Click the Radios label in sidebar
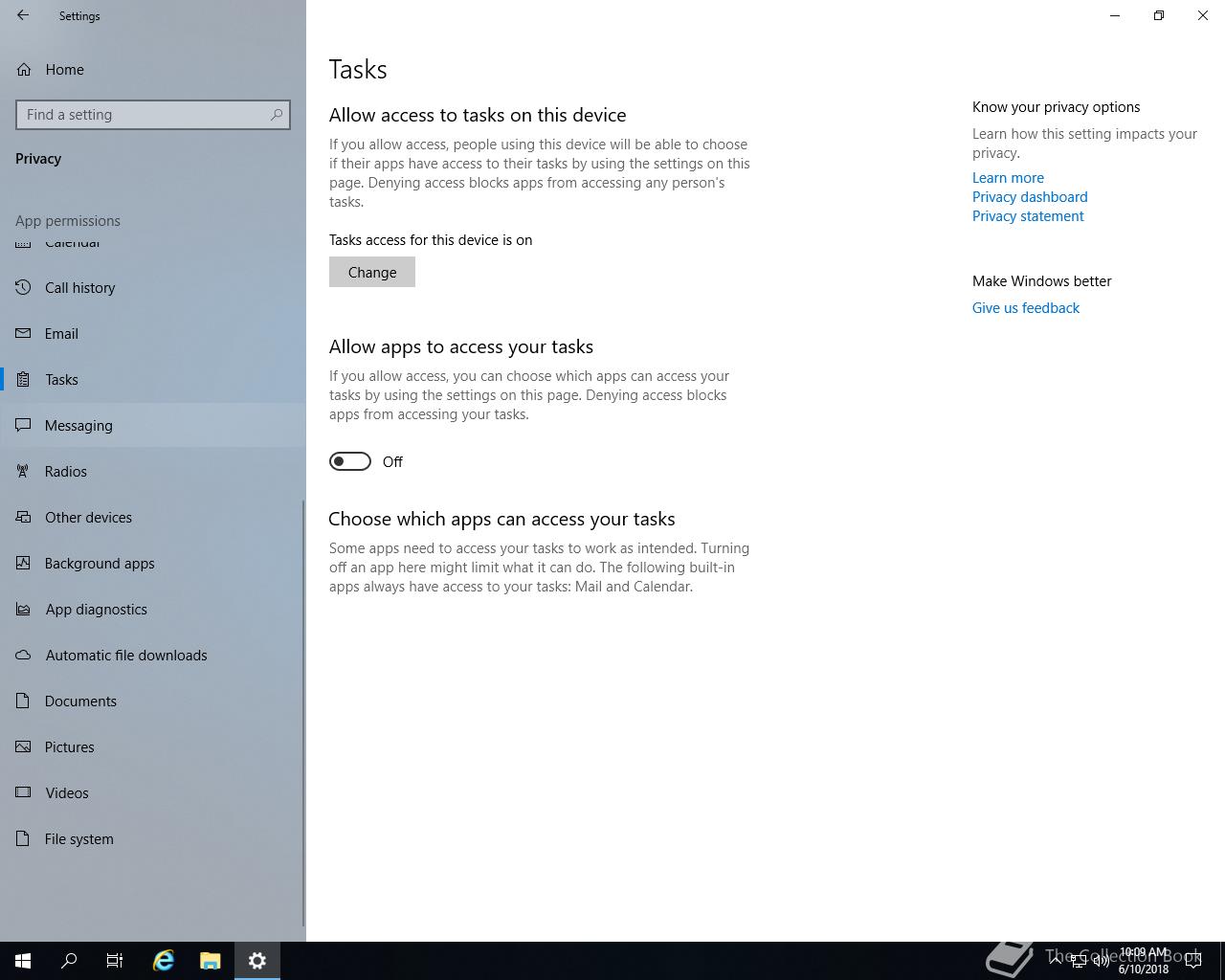 coord(66,472)
